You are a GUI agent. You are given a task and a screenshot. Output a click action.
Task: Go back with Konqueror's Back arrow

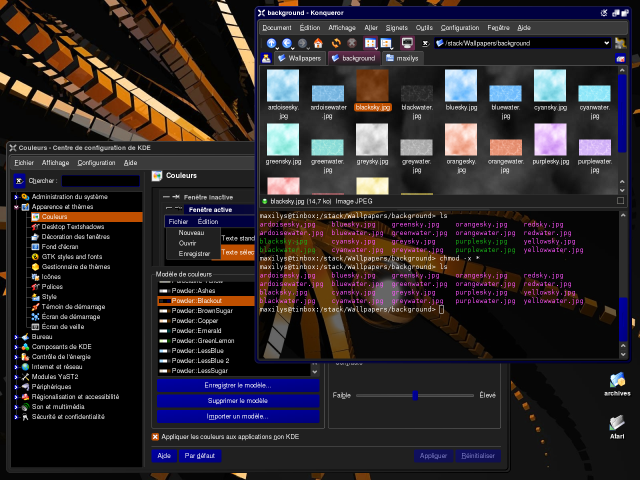[287, 43]
